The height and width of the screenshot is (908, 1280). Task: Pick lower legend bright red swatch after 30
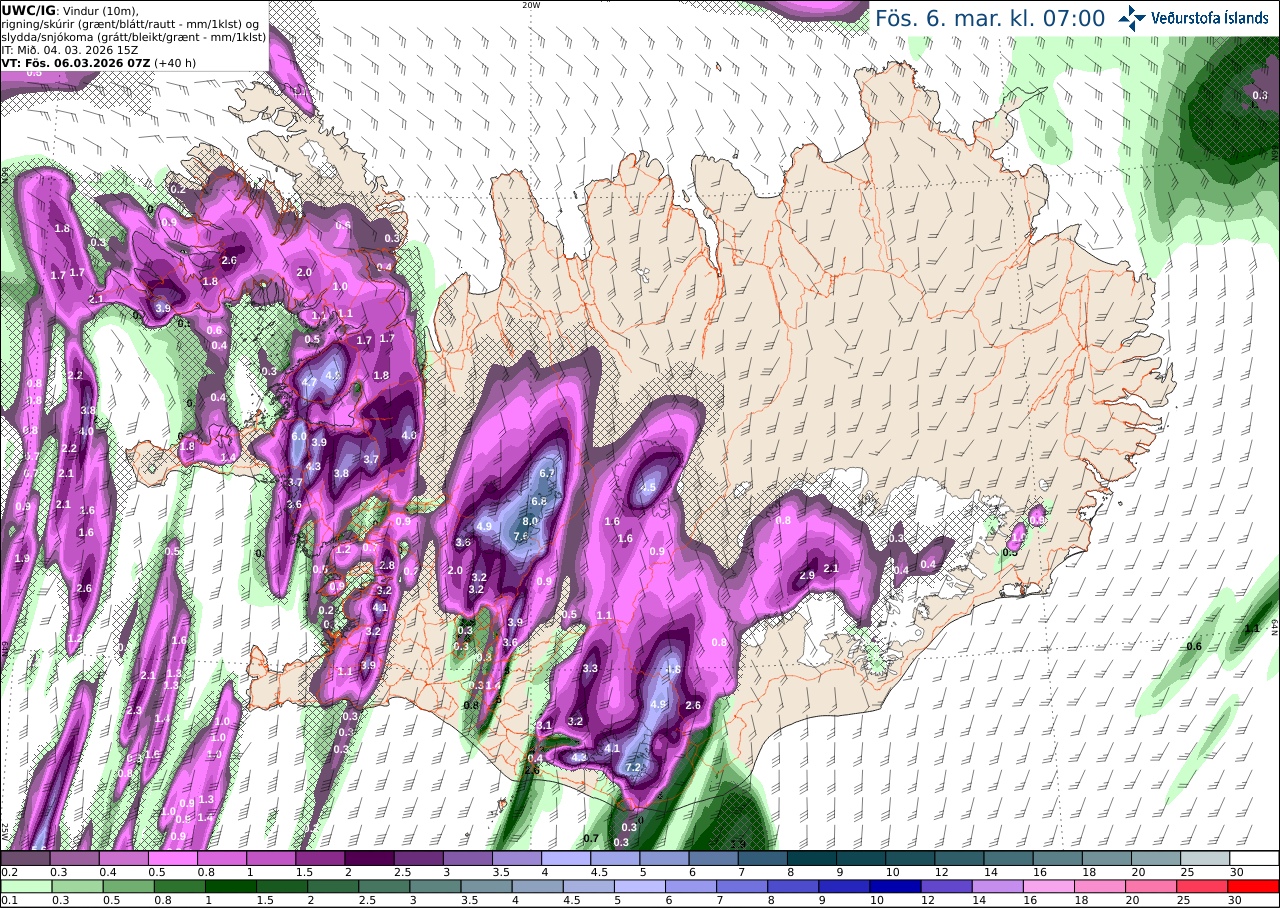pos(1255,886)
